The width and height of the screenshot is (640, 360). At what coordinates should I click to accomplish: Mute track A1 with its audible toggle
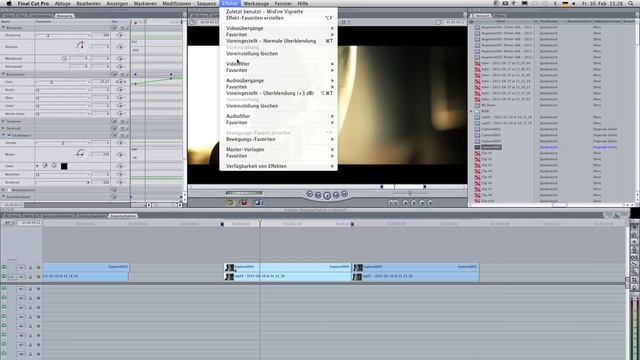point(4,289)
